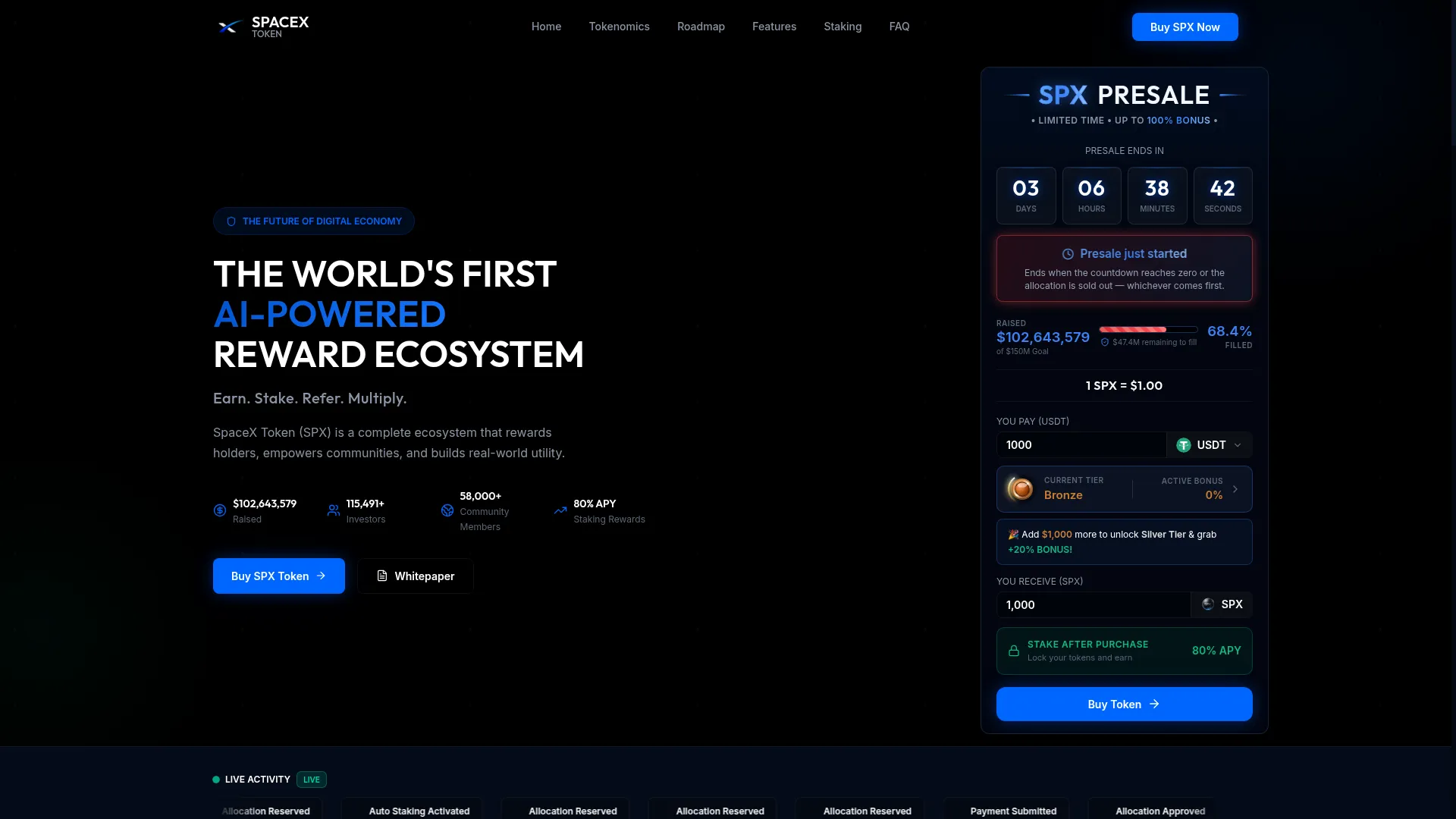
Task: Click the people icon beside 115,491+ Investors
Action: 334,510
